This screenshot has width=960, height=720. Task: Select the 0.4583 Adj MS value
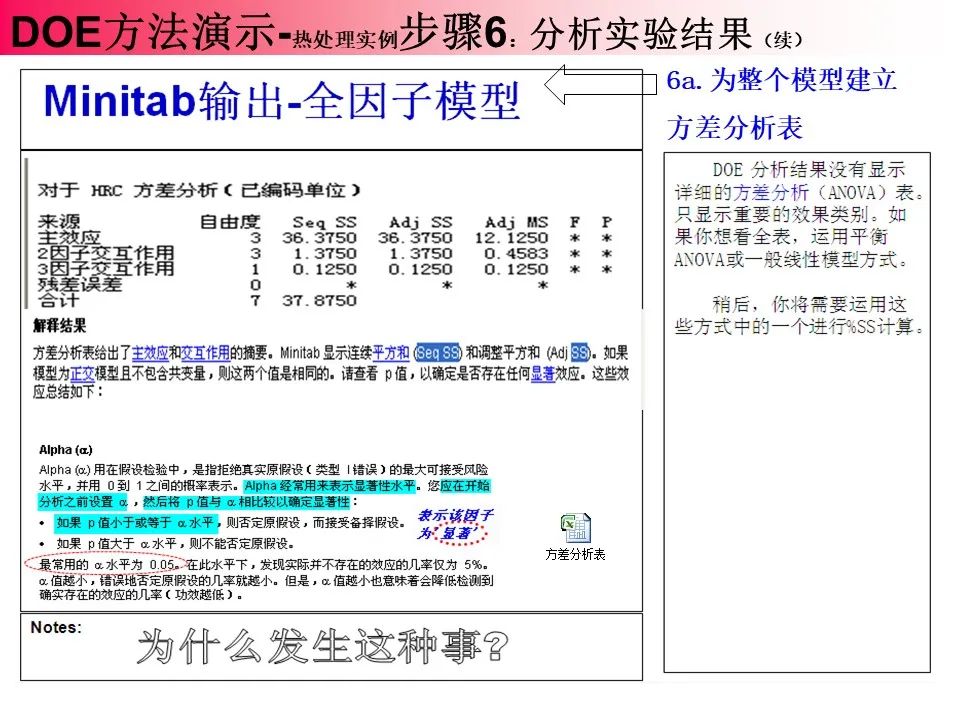[x=516, y=253]
